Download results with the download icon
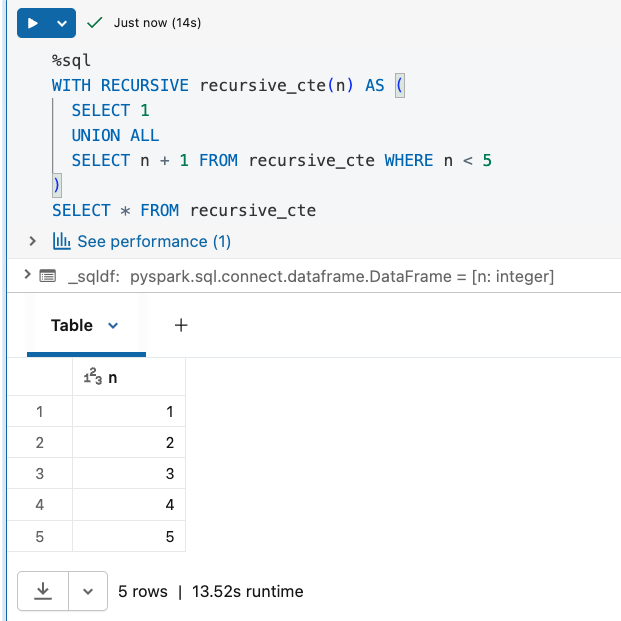The image size is (621, 621). (x=43, y=591)
